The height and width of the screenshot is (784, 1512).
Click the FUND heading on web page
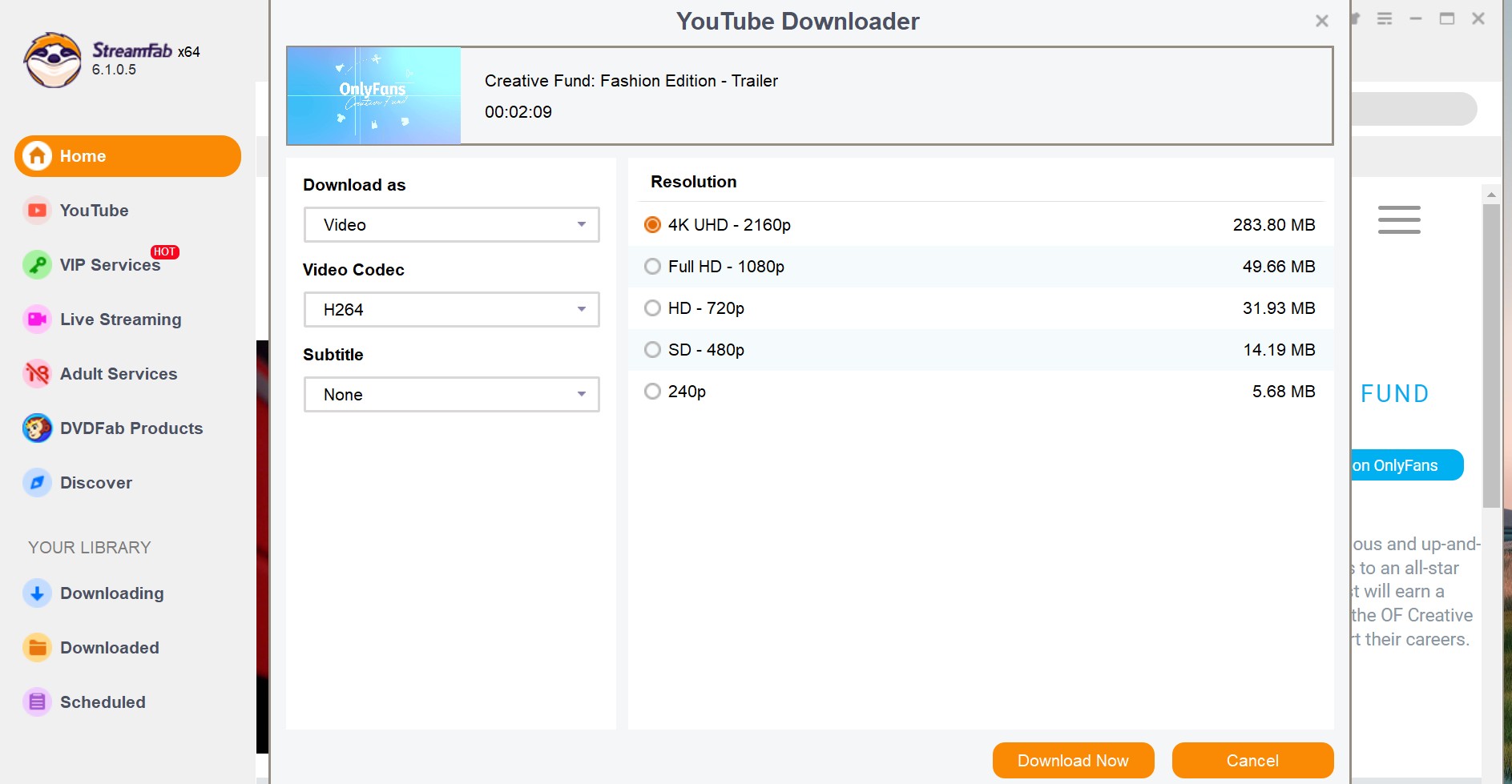(1395, 394)
